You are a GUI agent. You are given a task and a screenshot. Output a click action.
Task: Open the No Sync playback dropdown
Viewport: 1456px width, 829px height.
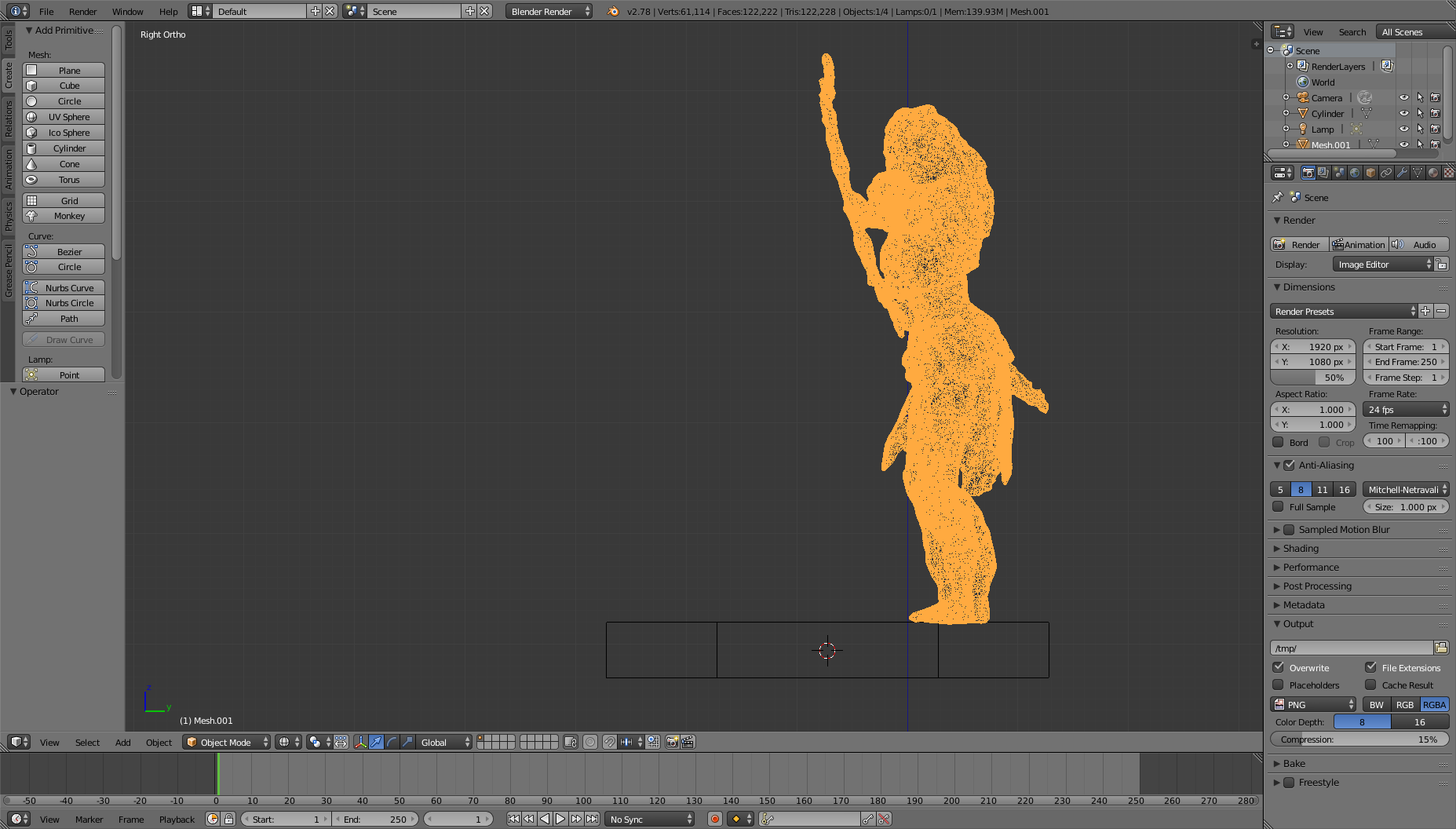pos(651,819)
